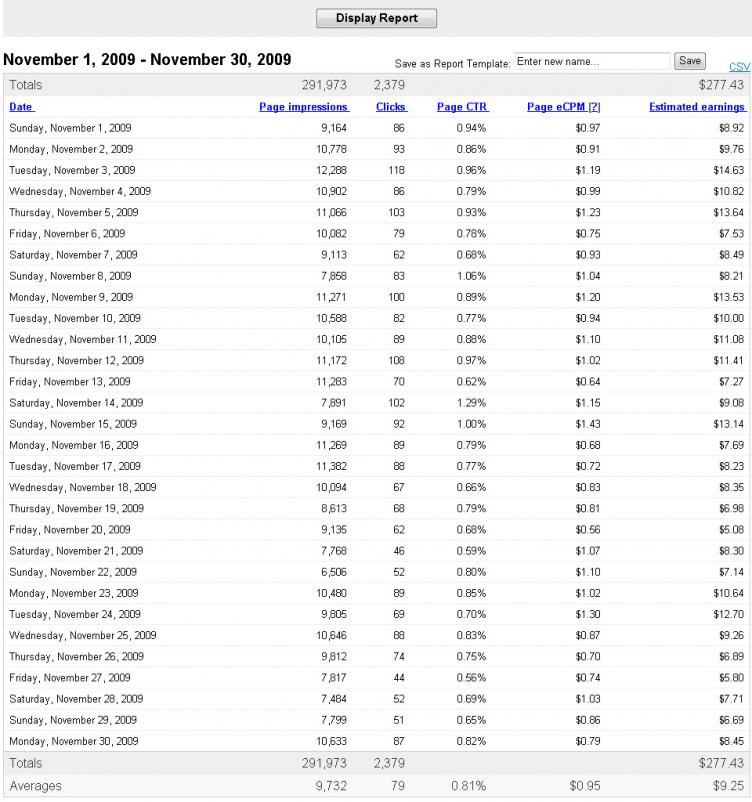The height and width of the screenshot is (802, 752).
Task: Sort by Page impressions column
Action: (303, 107)
